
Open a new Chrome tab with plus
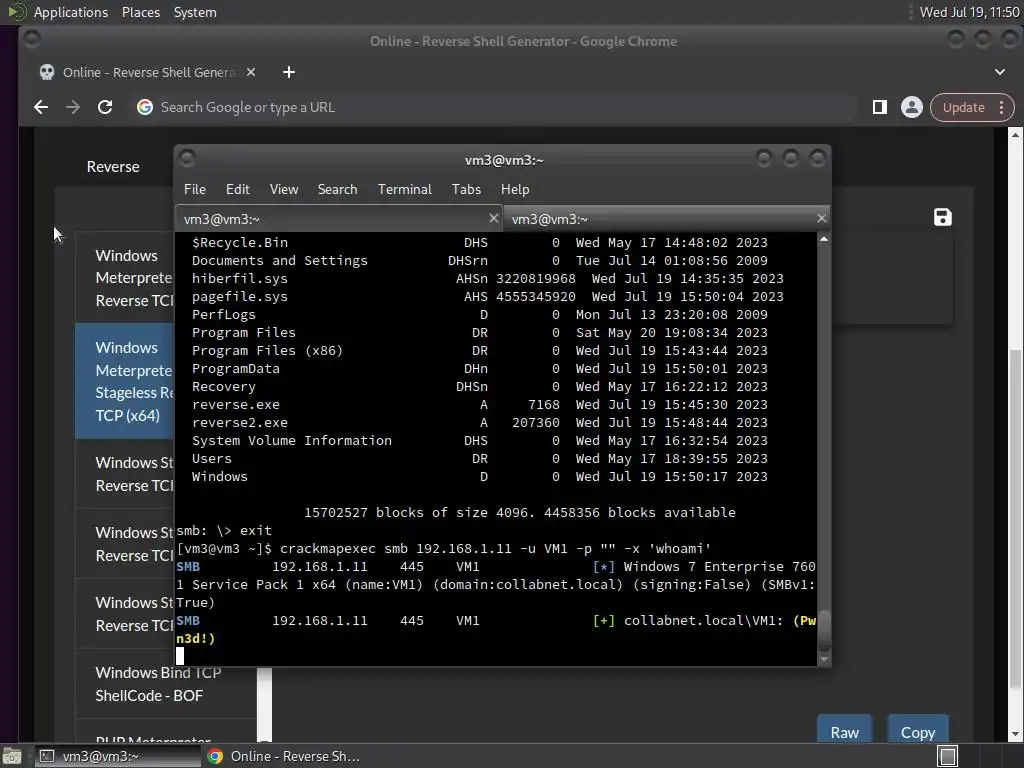coord(289,72)
